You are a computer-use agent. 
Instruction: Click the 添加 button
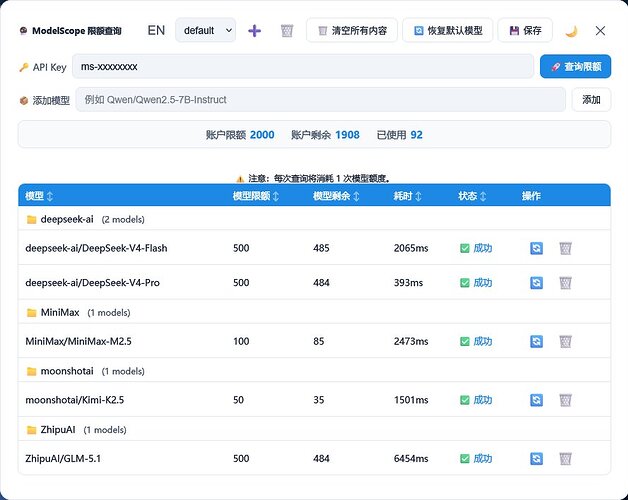click(591, 99)
